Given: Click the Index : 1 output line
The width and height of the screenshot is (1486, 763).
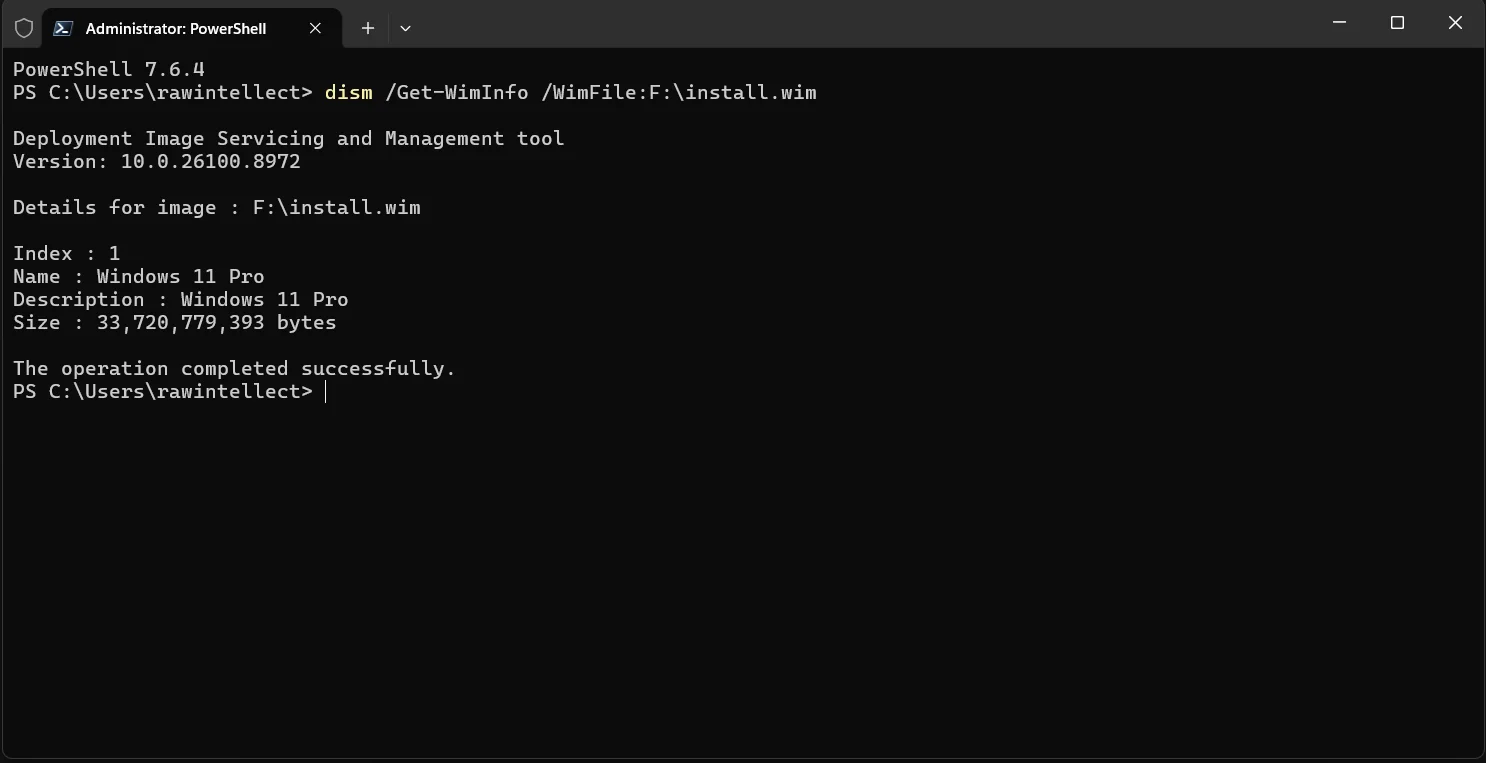Looking at the screenshot, I should pos(67,253).
